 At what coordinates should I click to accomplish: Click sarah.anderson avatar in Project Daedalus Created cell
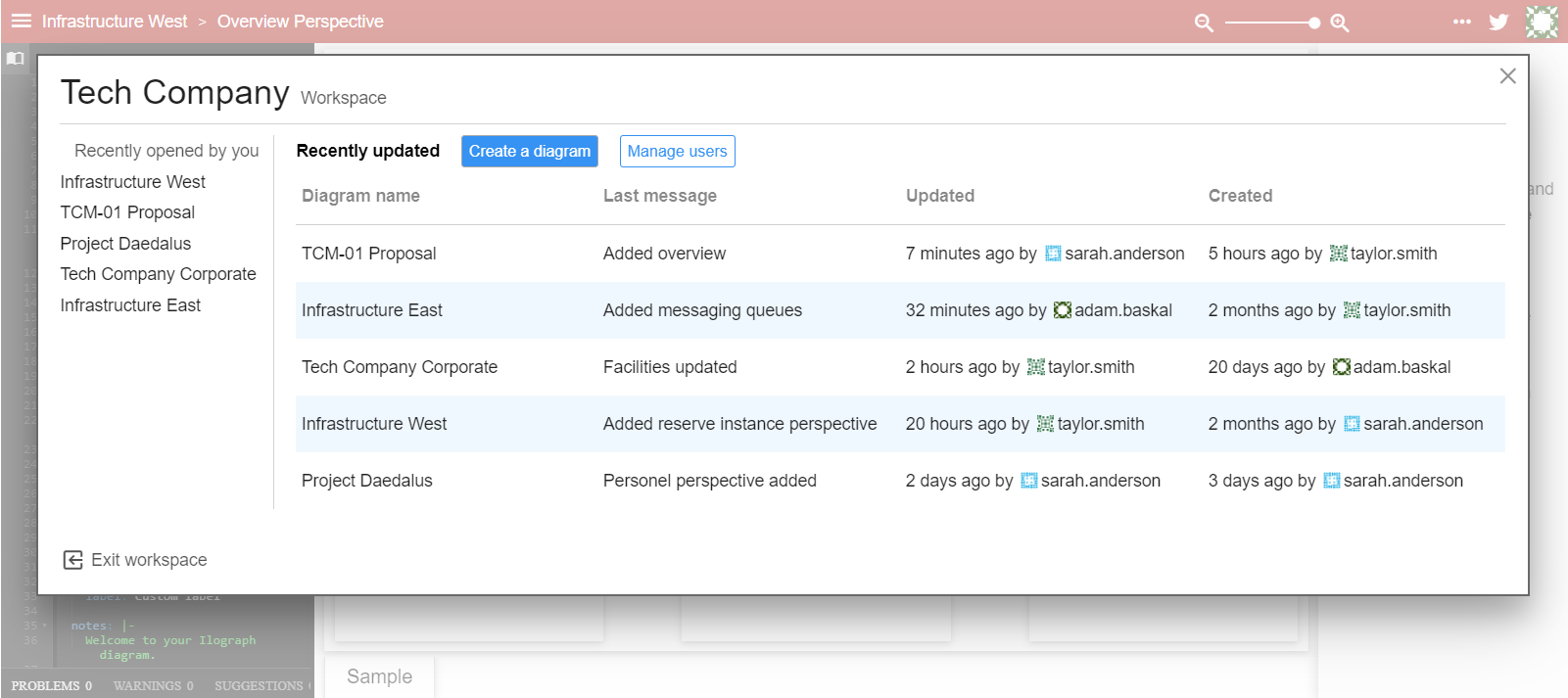coord(1331,481)
